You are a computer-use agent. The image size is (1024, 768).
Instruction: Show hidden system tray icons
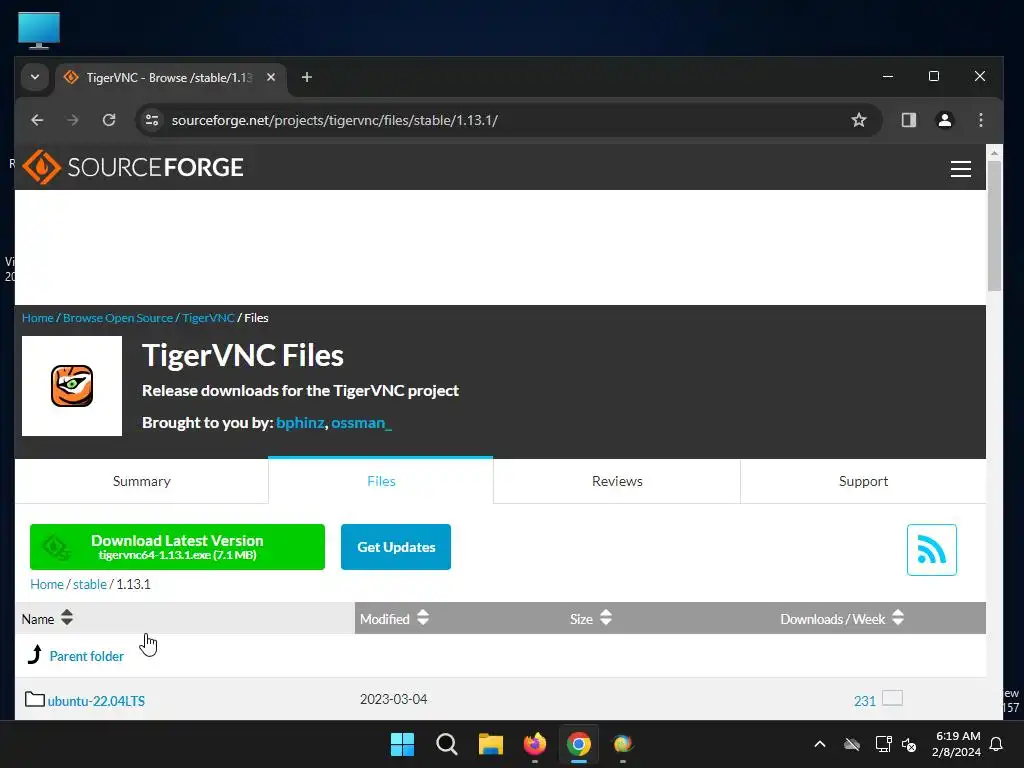820,744
